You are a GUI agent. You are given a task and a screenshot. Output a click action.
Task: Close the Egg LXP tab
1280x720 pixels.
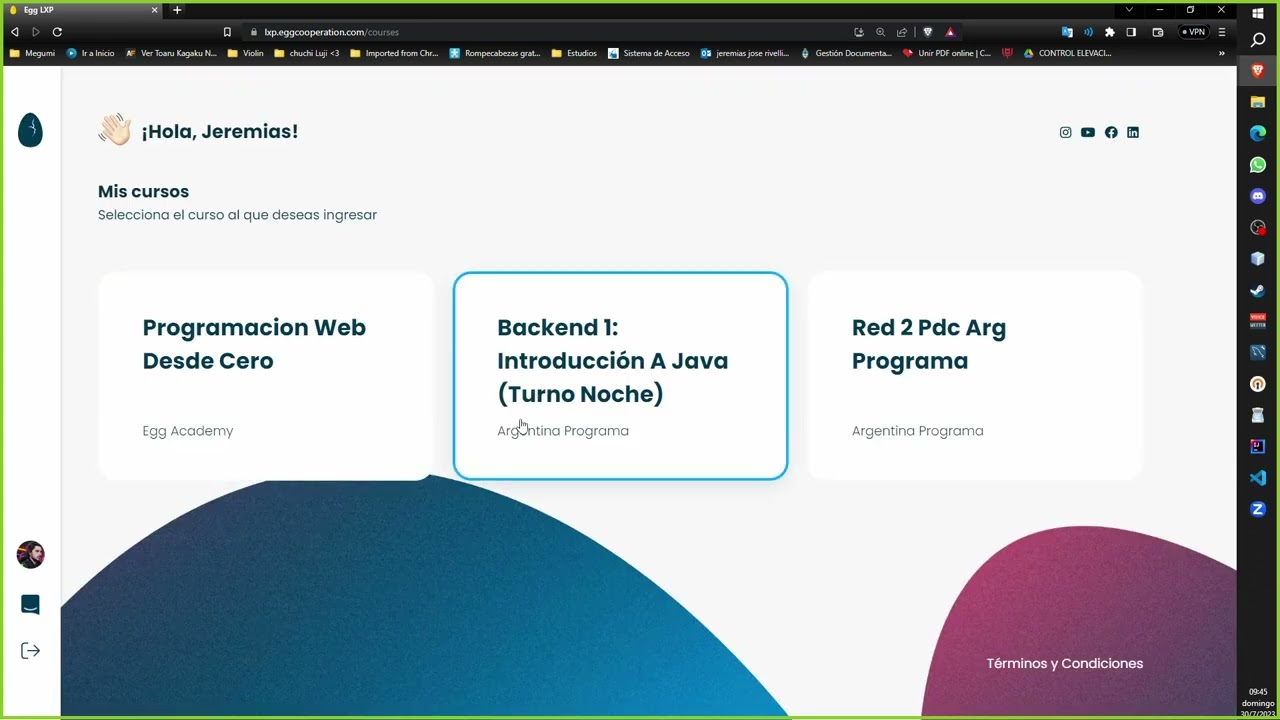pyautogui.click(x=155, y=10)
